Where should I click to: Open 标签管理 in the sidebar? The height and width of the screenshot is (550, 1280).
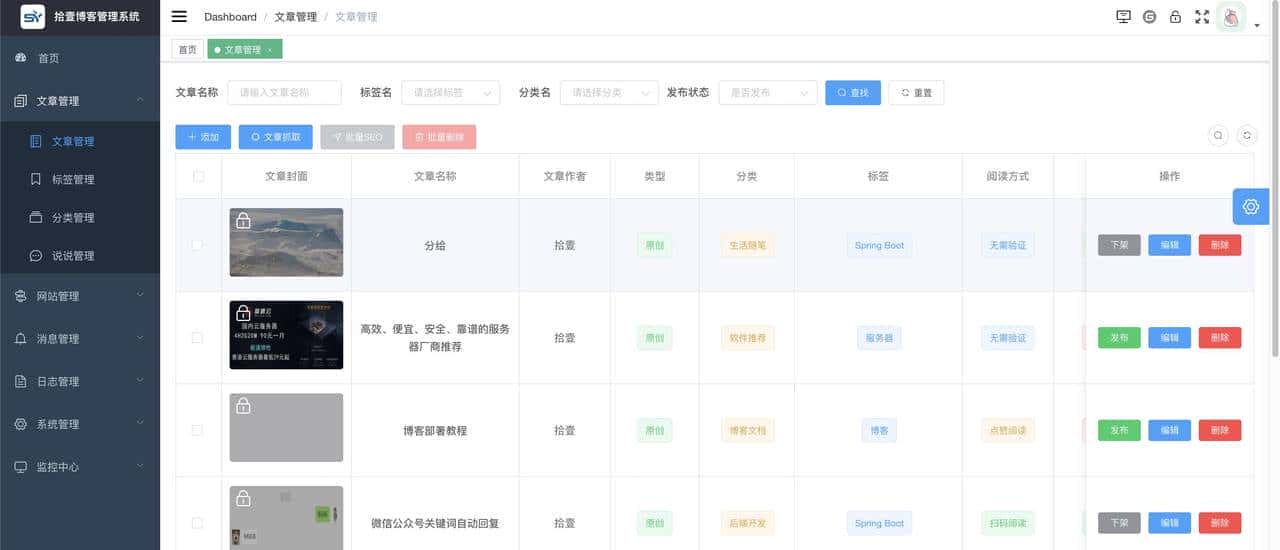pos(80,179)
